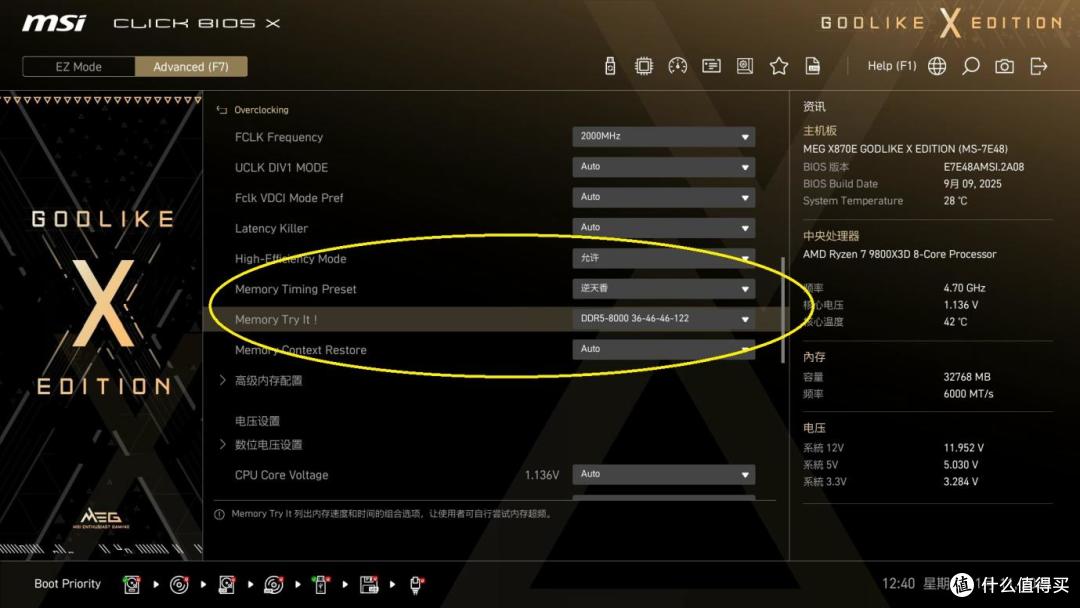Switch to EZ Mode tab
The image size is (1080, 608).
79,66
